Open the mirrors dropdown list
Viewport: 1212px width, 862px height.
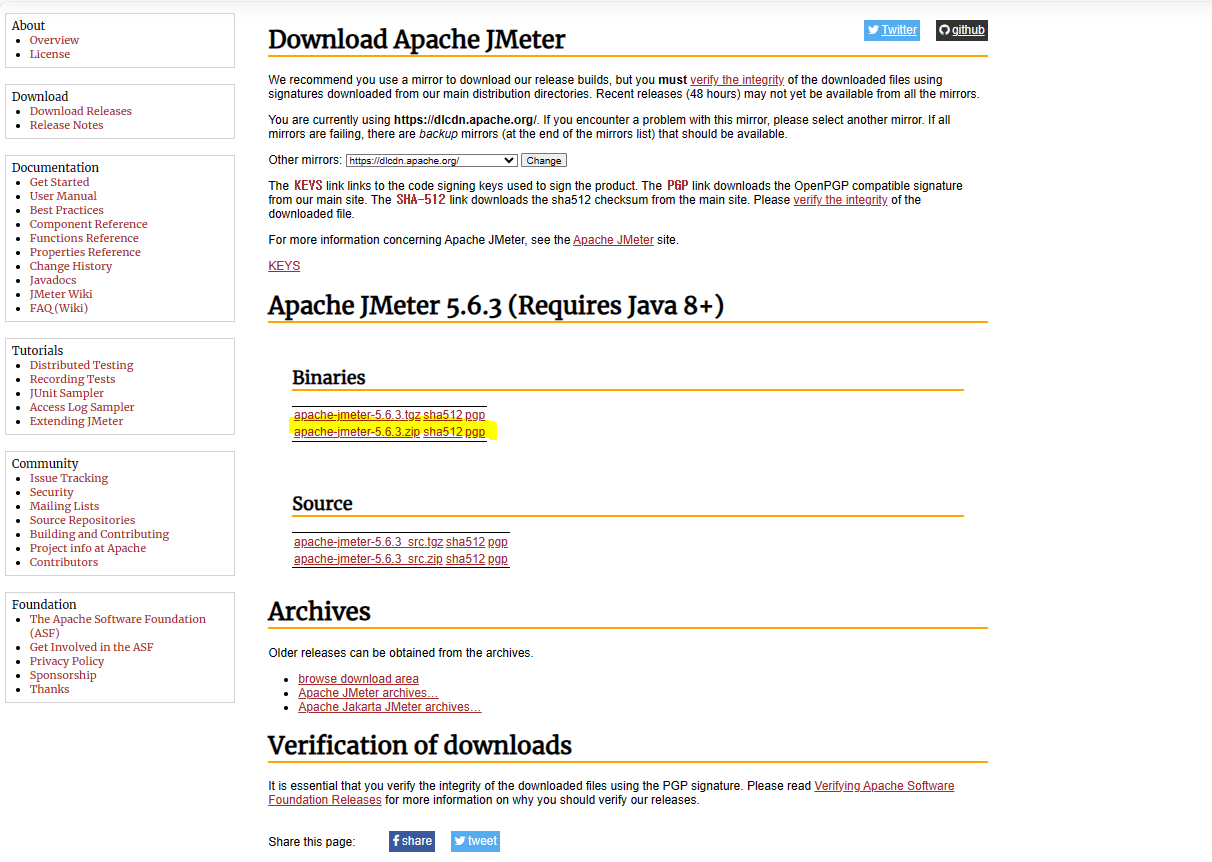click(x=431, y=160)
